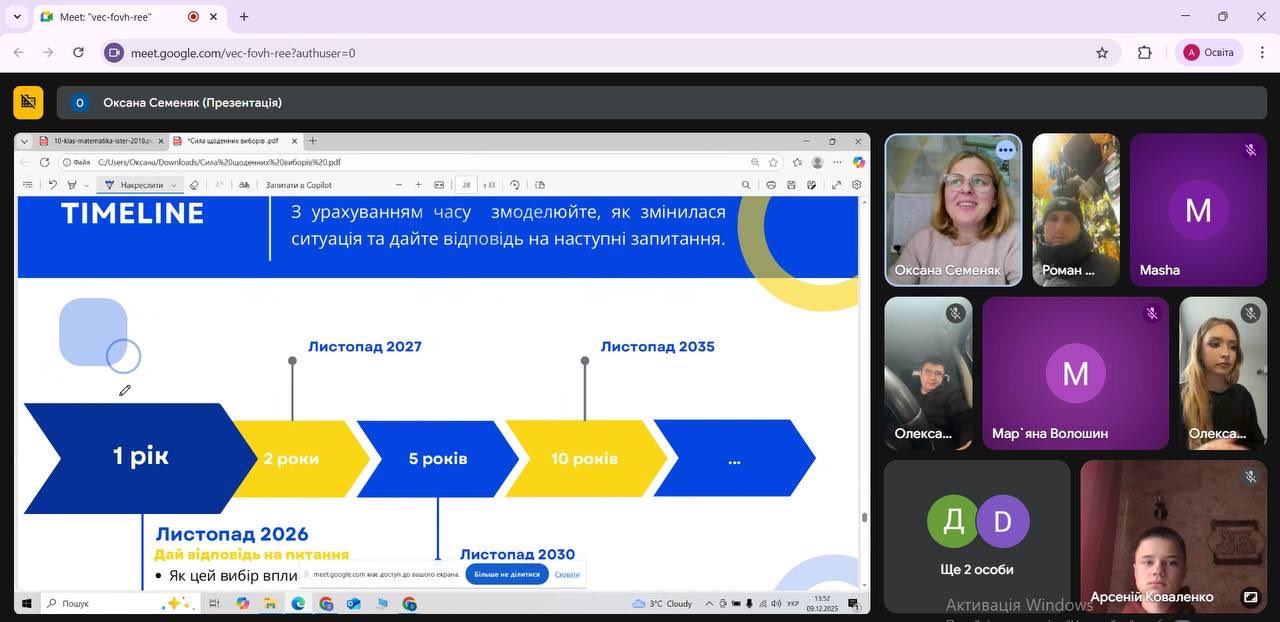
Task: Click muted mic icon on Masha tile
Action: point(1250,150)
